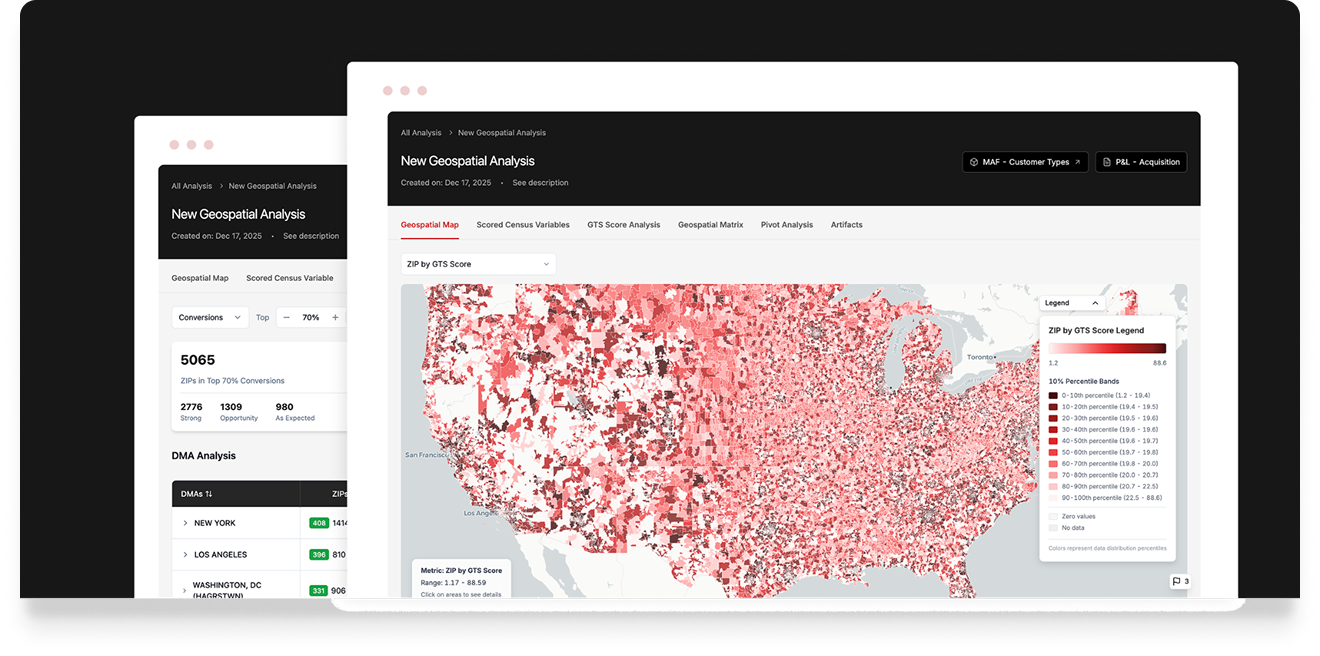Click the external-link arrow on MAF - Customer Types

click(1077, 162)
